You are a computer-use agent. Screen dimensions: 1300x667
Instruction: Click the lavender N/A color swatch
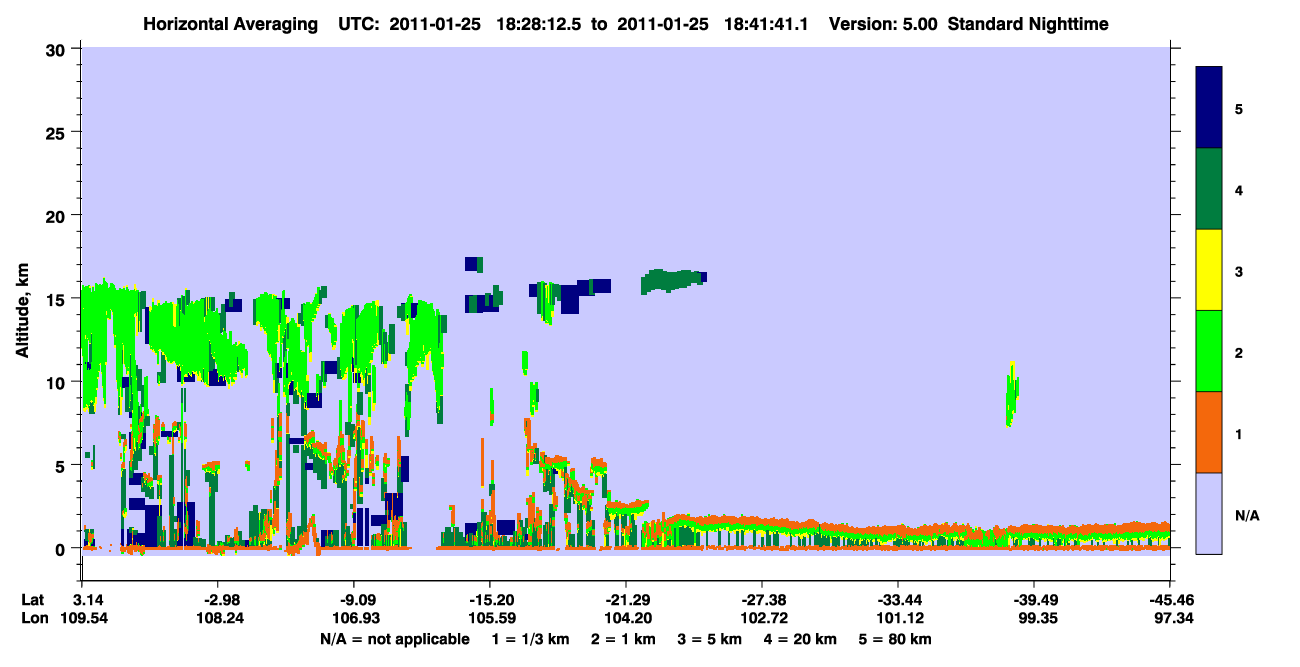pos(1209,513)
